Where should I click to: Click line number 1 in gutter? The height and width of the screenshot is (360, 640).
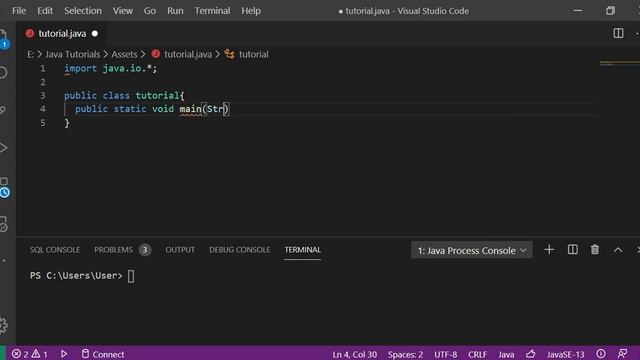43,69
